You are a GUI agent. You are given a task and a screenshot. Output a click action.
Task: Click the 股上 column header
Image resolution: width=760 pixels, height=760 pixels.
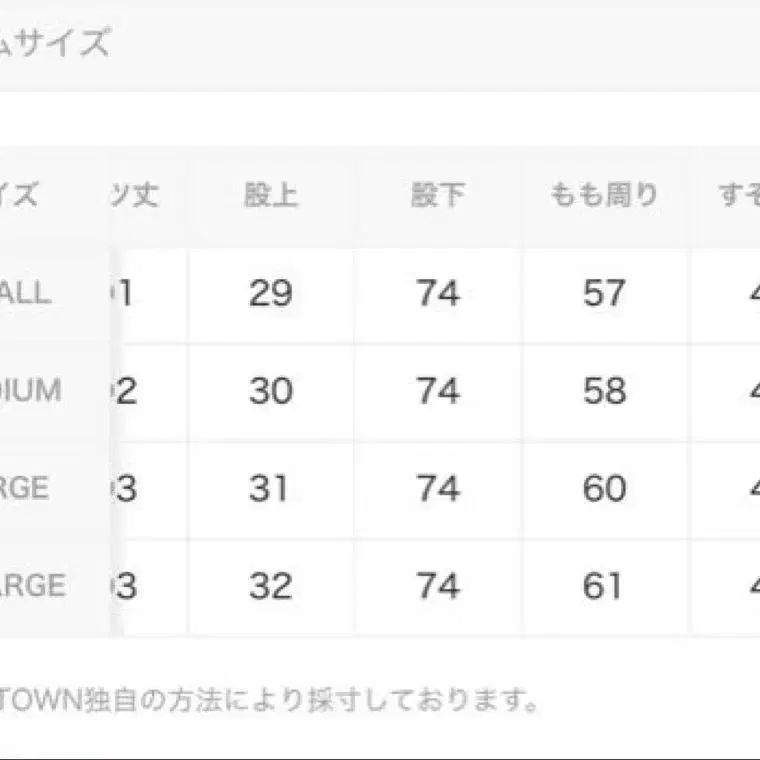[x=270, y=195]
